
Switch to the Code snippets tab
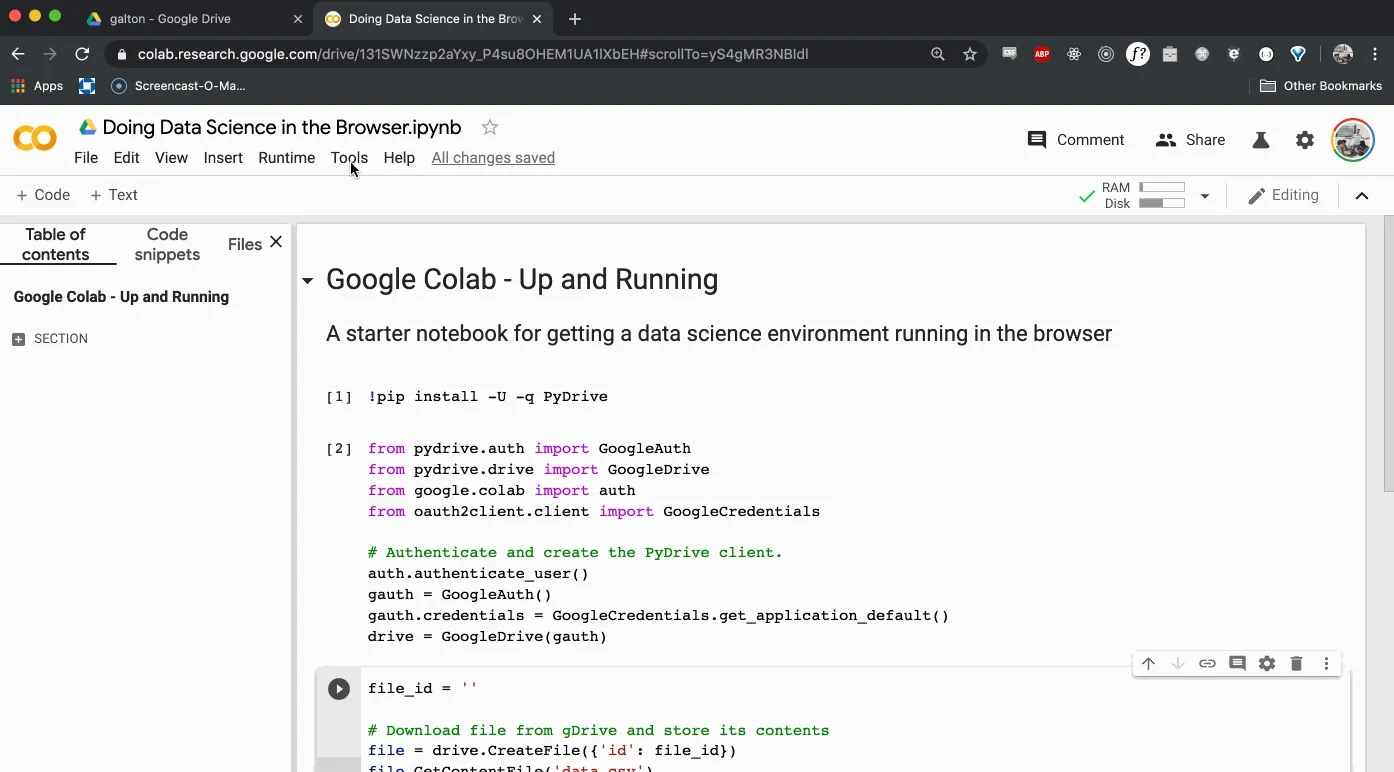pos(167,244)
